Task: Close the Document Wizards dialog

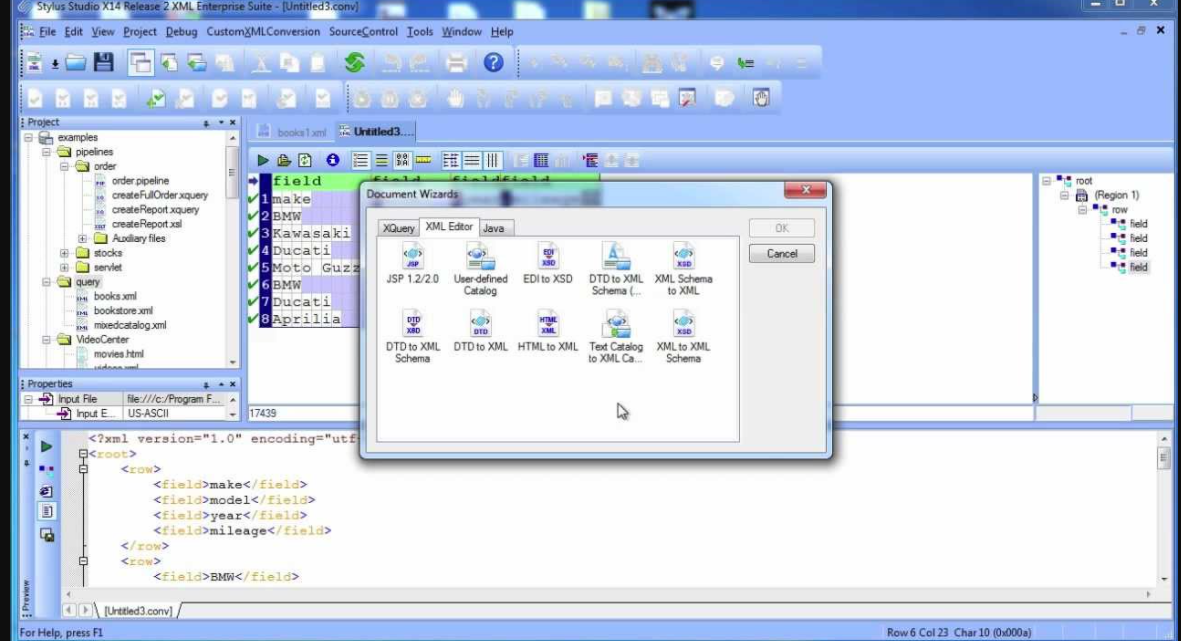Action: [x=805, y=190]
